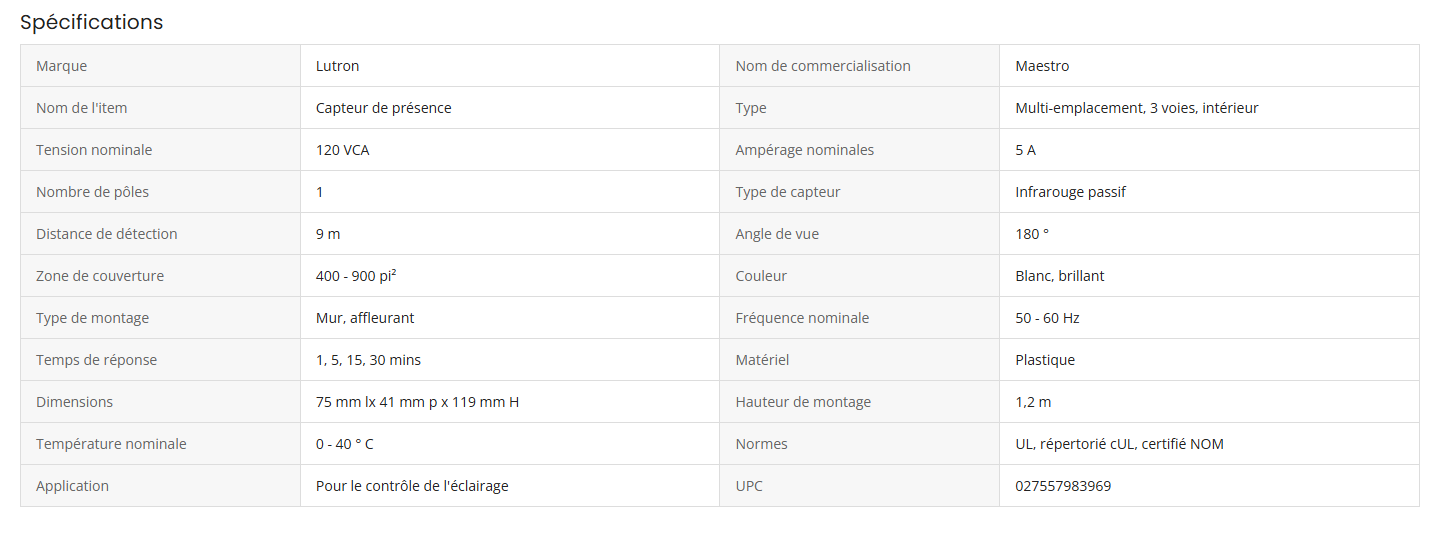Click the 1,2 m mounting height value
The width and height of the screenshot is (1435, 535).
pos(1033,402)
